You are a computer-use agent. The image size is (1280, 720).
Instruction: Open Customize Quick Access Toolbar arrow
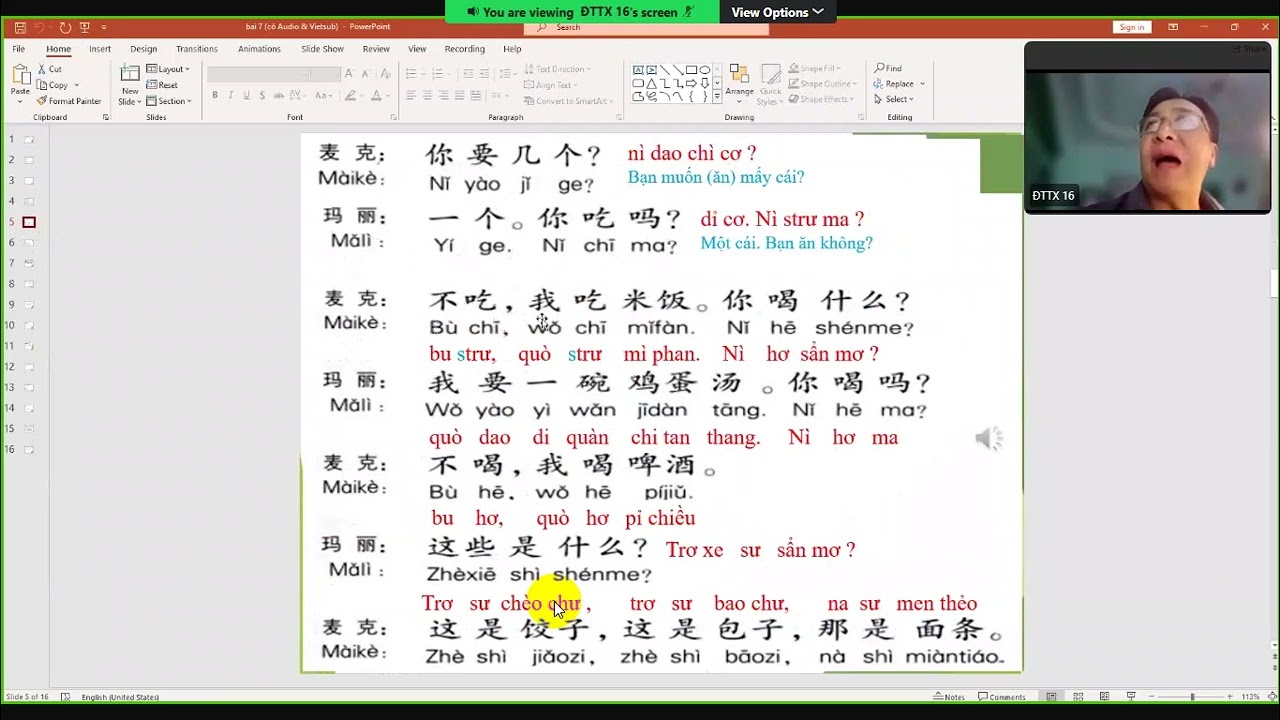coord(104,27)
